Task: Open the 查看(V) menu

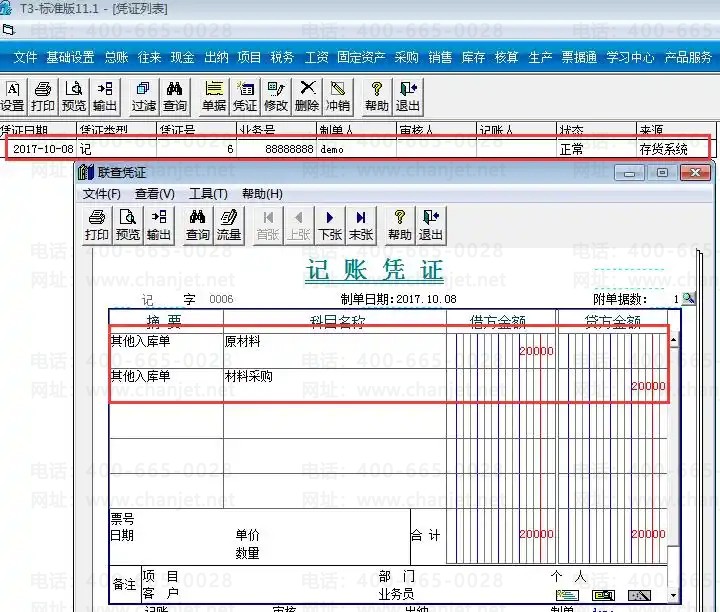Action: pos(155,194)
